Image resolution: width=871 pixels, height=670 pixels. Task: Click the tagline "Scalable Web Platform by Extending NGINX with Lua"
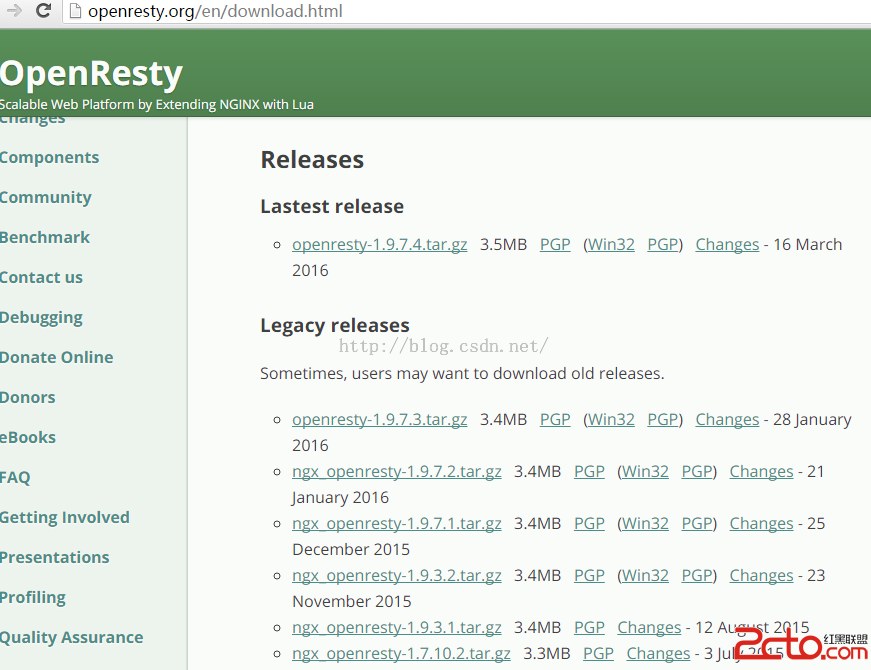pyautogui.click(x=157, y=104)
